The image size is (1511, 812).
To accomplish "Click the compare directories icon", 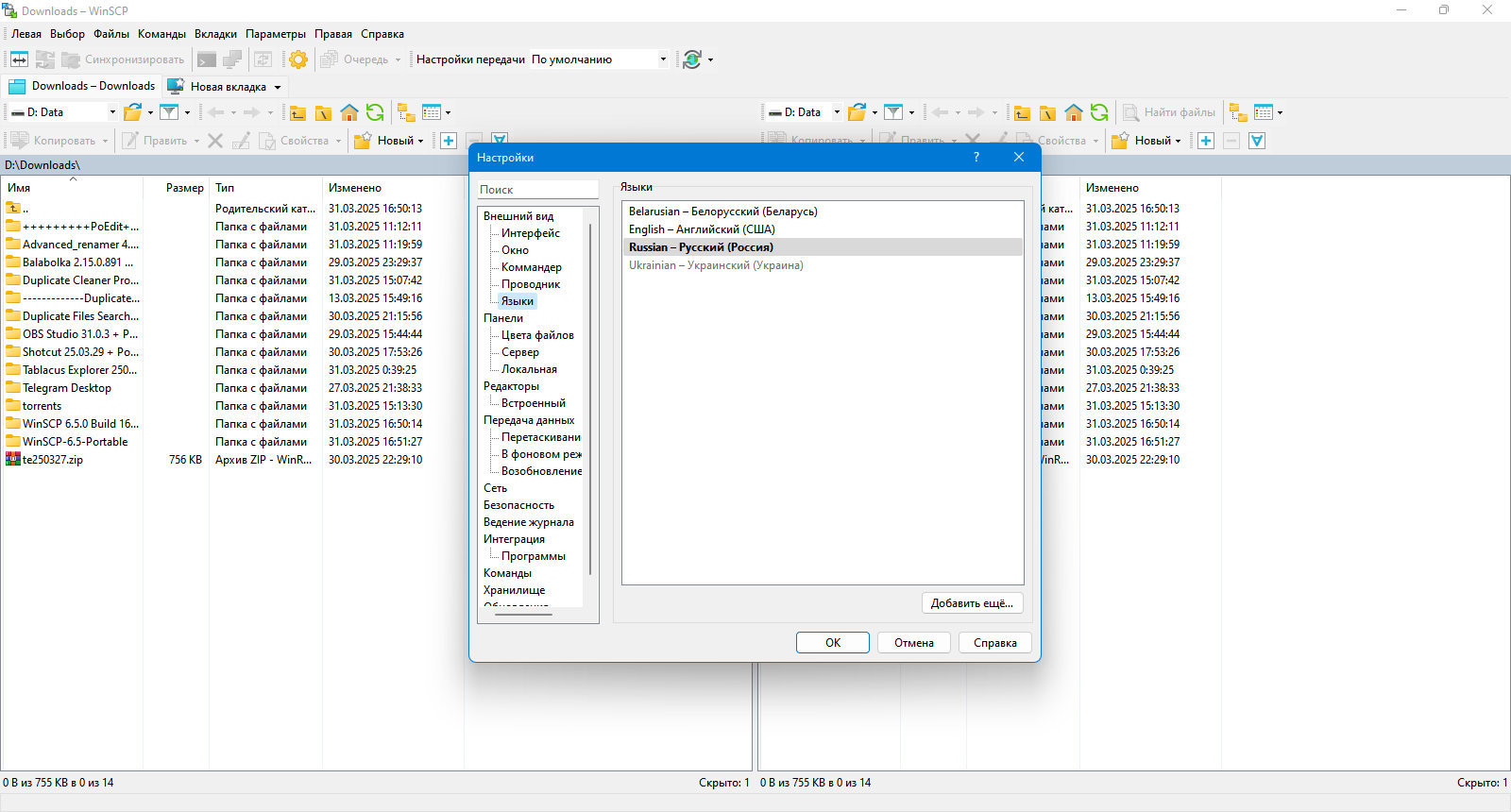I will (19, 59).
